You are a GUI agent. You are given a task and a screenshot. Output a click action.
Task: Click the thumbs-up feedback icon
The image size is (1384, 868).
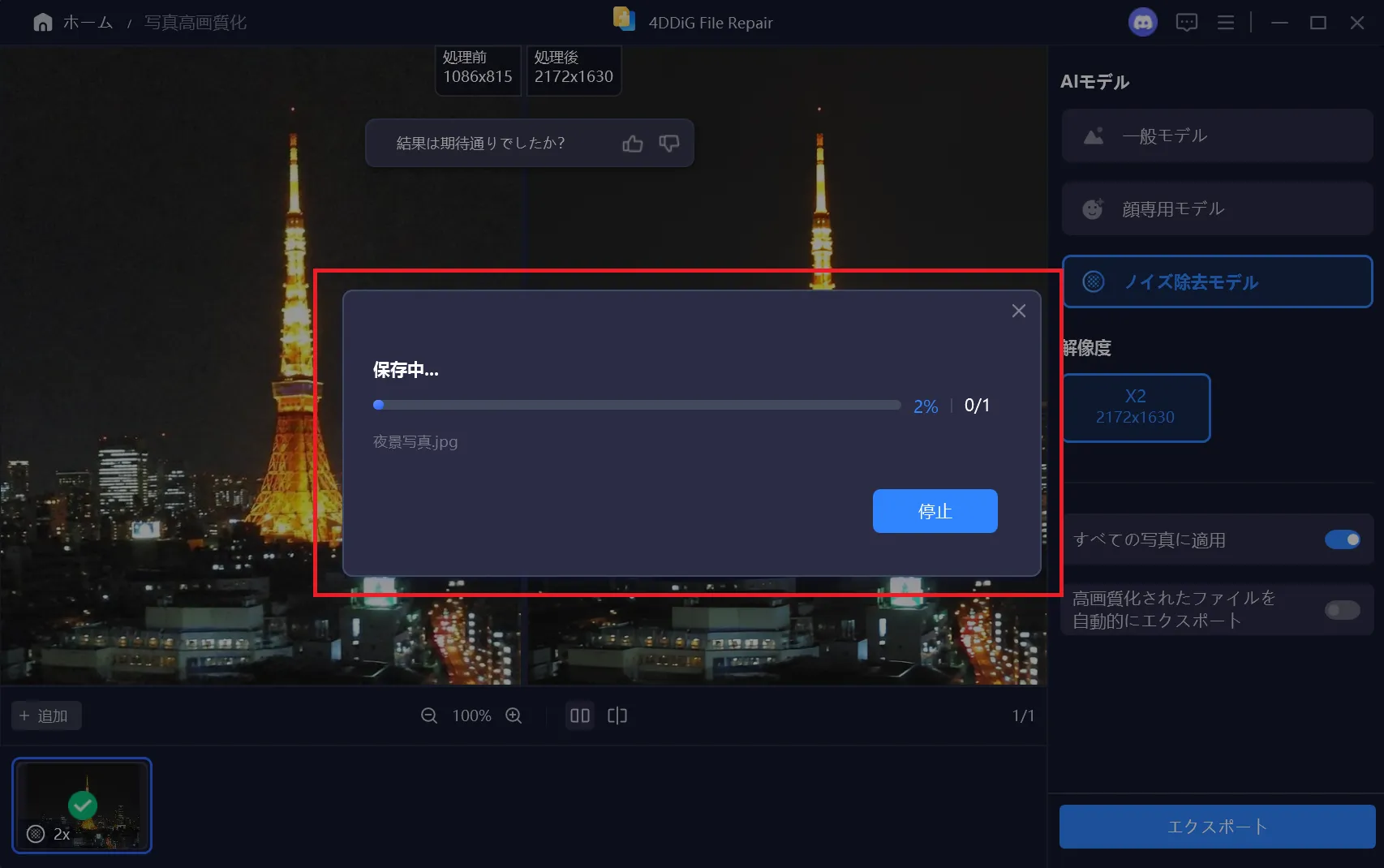pyautogui.click(x=633, y=144)
